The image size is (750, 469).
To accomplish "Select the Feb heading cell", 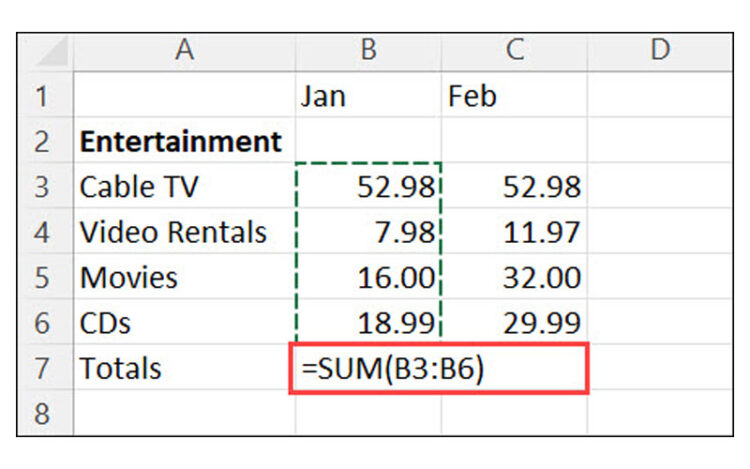I will [513, 97].
